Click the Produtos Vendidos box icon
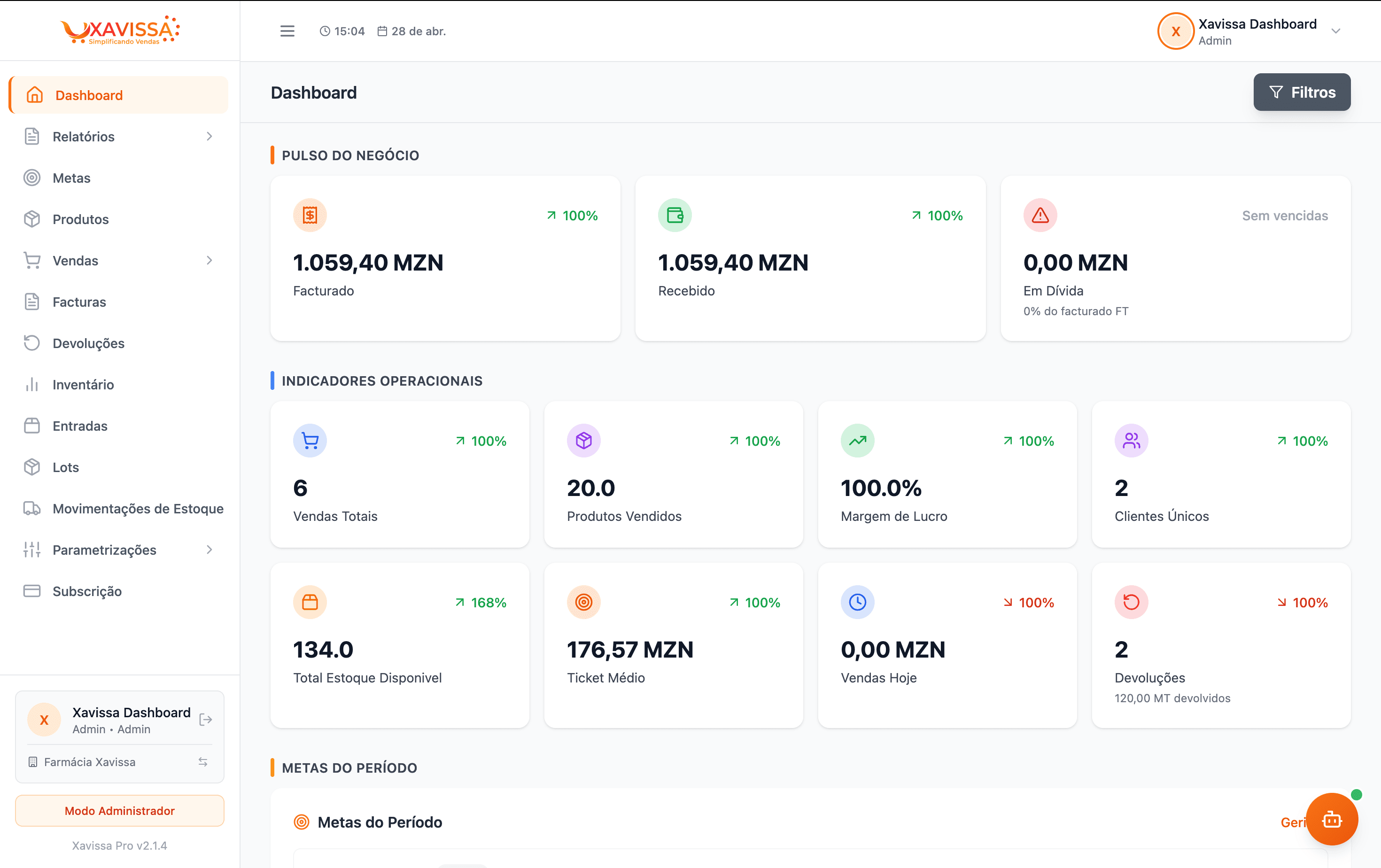 [x=584, y=441]
